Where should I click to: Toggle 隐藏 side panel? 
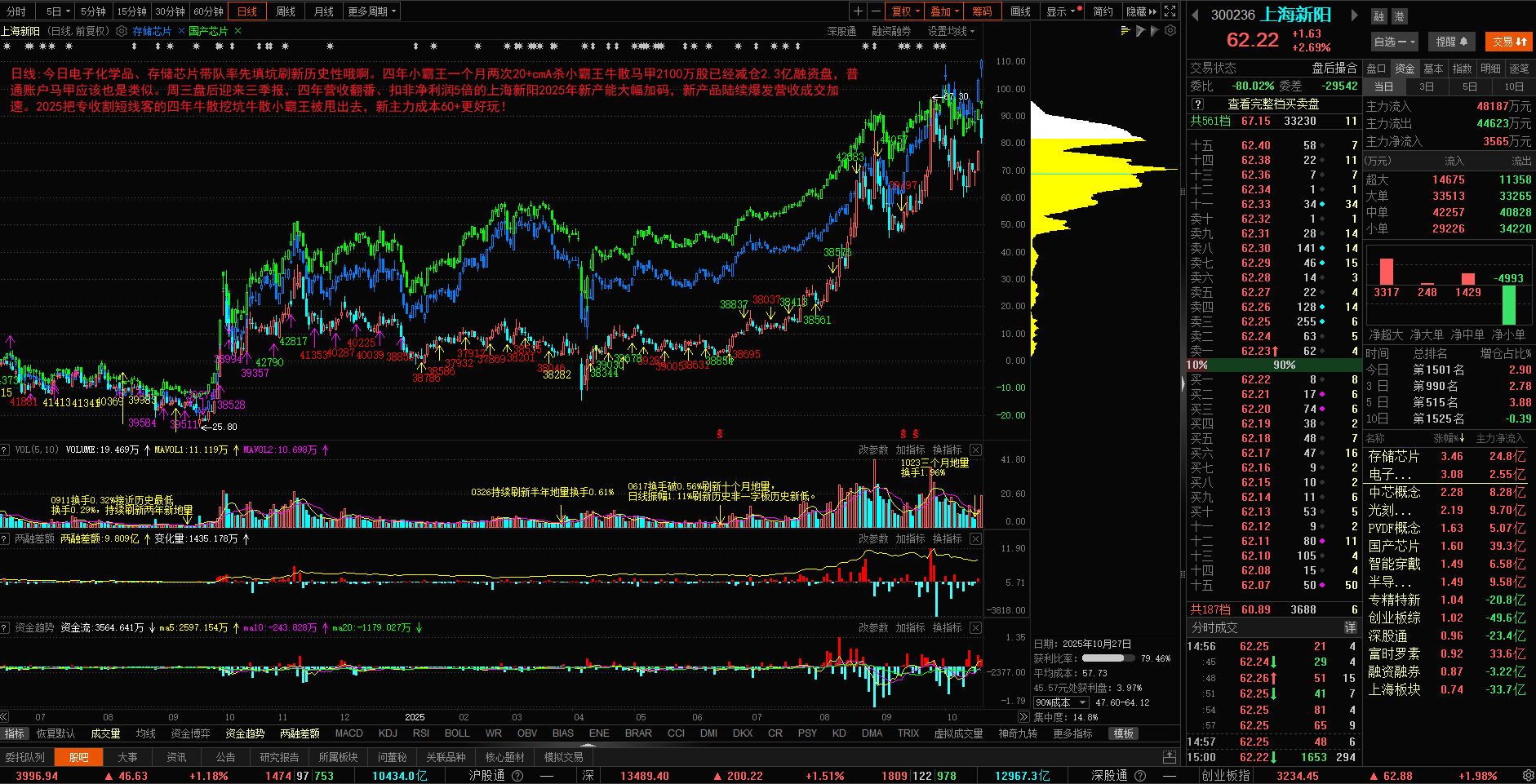(x=1141, y=11)
